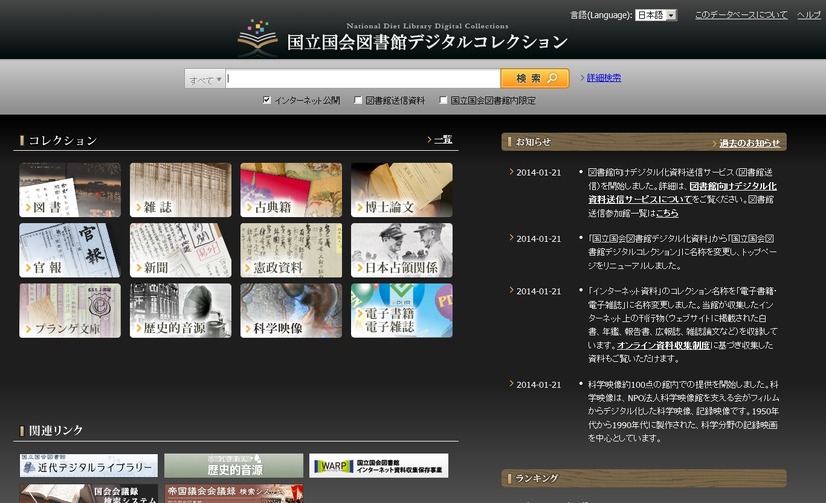Open the 帝国議会会議録 検索システム banner

pos(234,494)
